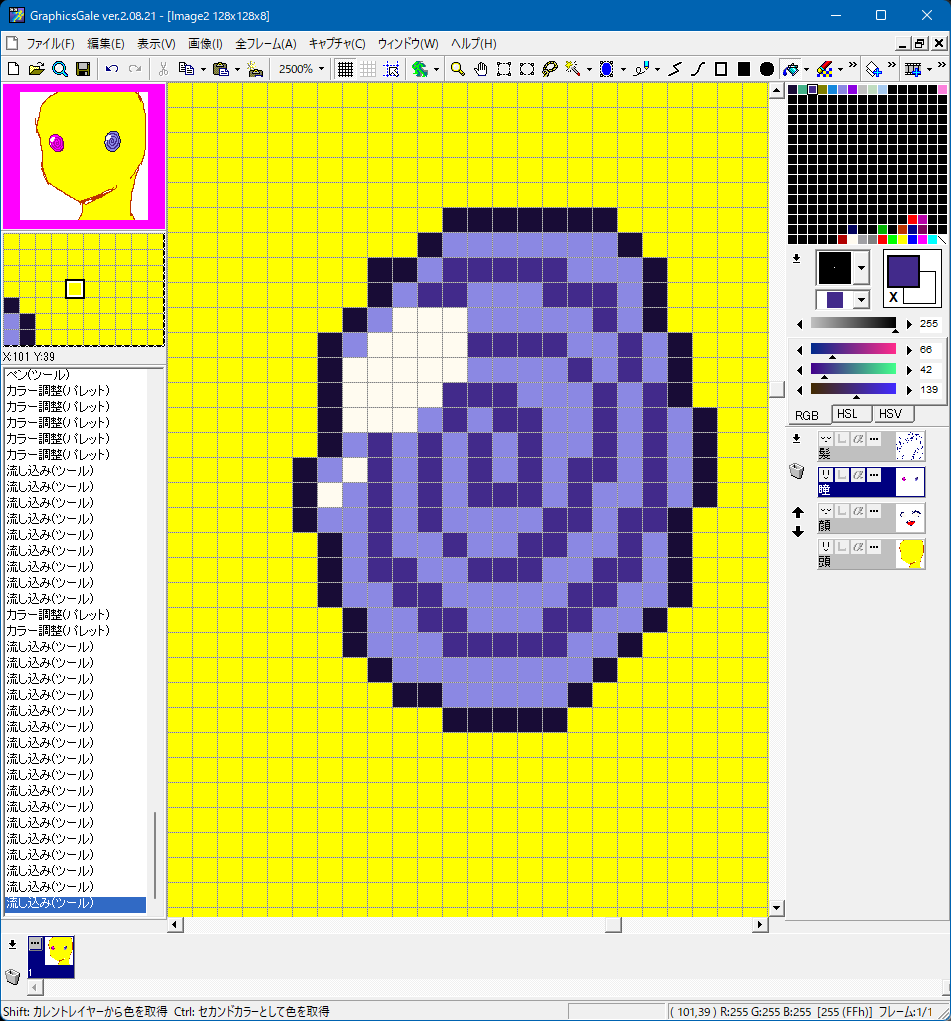951x1021 pixels.
Task: Toggle the pixel grid display icon
Action: [345, 69]
